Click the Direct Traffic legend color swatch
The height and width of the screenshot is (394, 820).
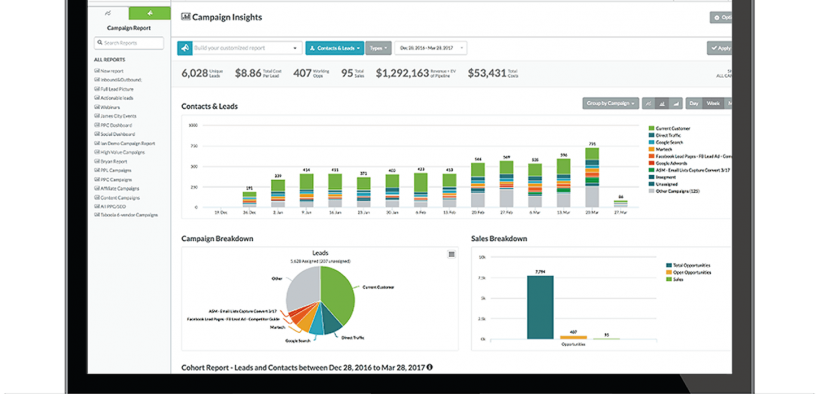point(652,136)
